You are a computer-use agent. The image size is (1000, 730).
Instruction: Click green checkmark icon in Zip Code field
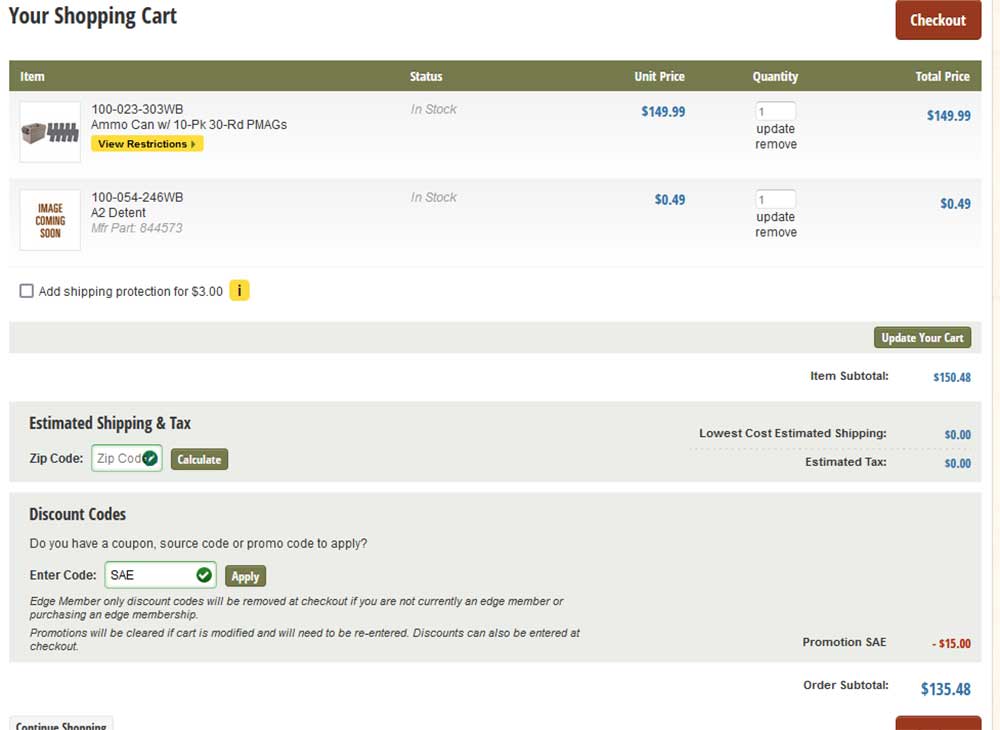150,458
